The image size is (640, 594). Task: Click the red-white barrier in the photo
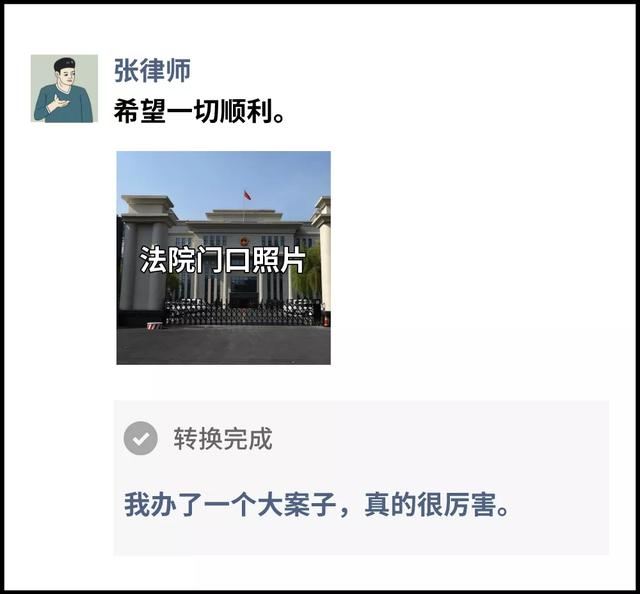pyautogui.click(x=155, y=325)
